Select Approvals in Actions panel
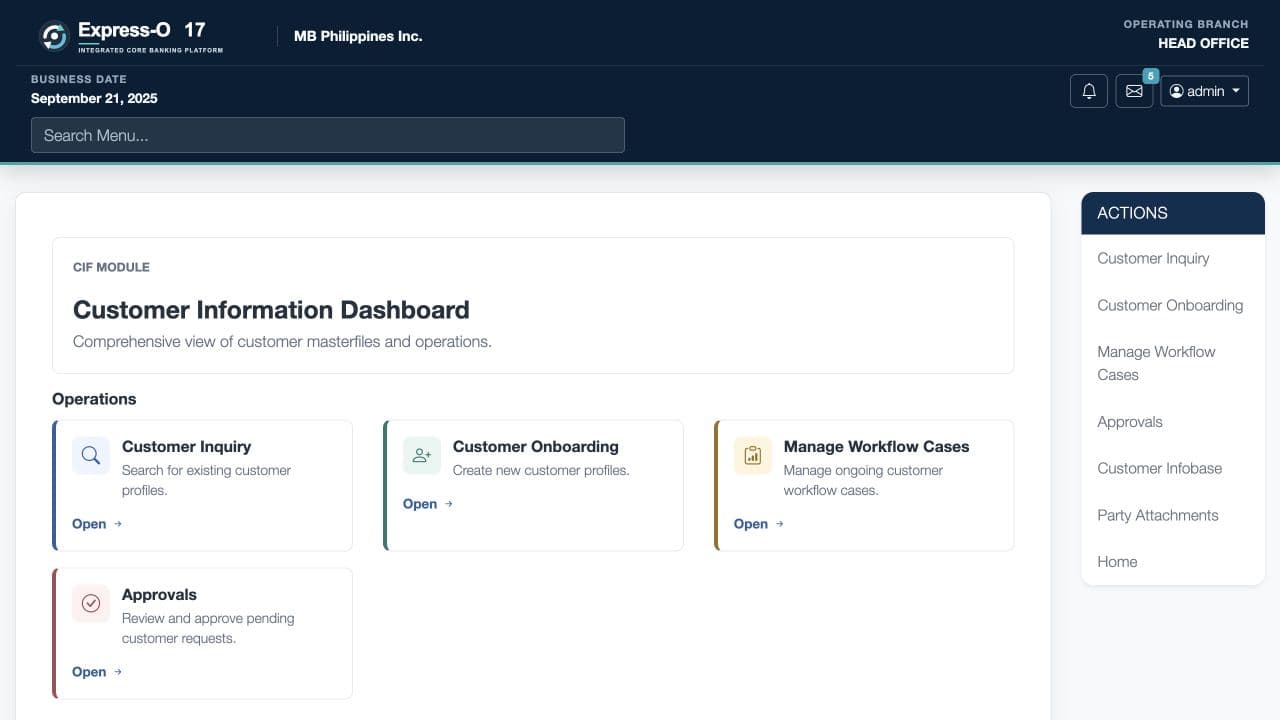 pyautogui.click(x=1130, y=422)
